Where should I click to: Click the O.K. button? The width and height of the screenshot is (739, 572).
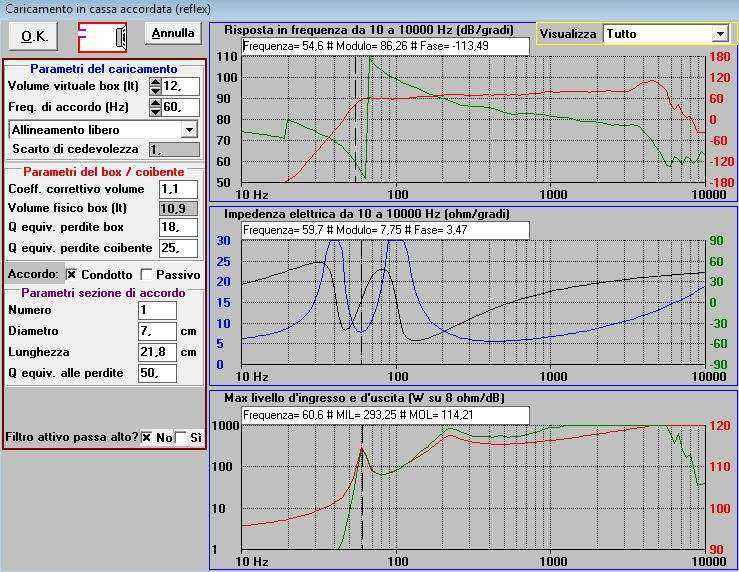pos(33,36)
